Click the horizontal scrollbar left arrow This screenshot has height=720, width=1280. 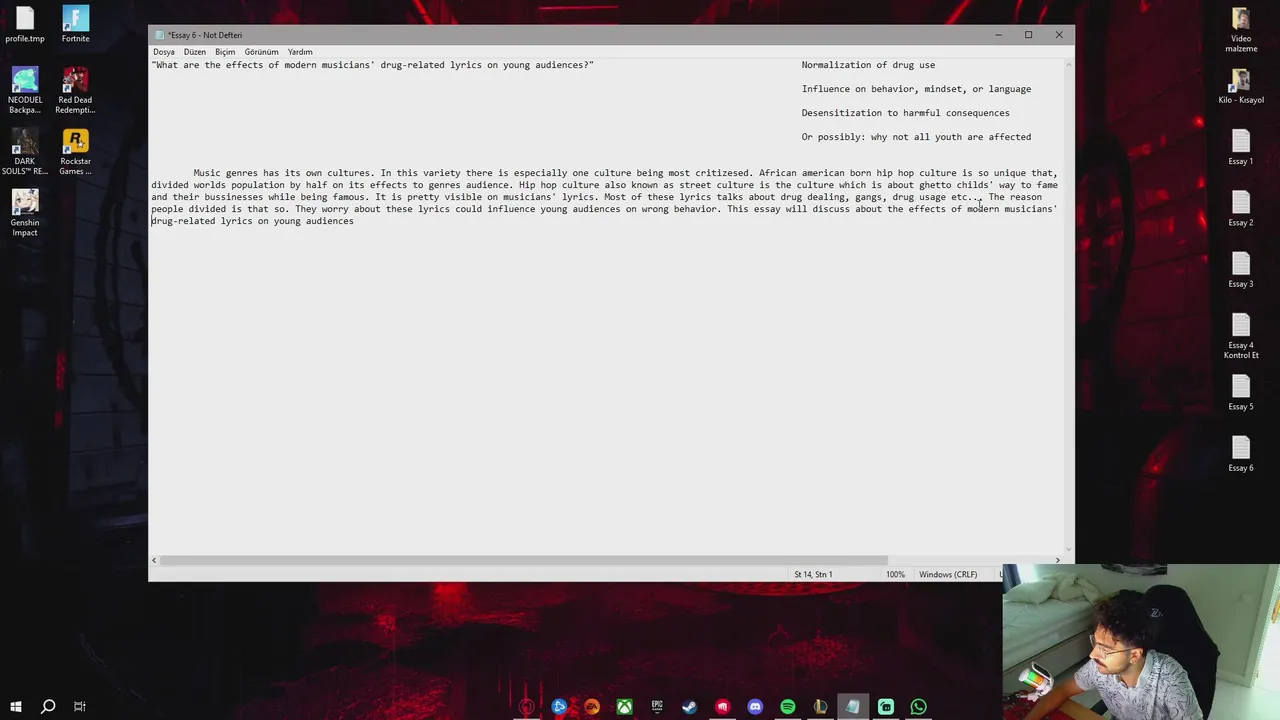tap(154, 560)
